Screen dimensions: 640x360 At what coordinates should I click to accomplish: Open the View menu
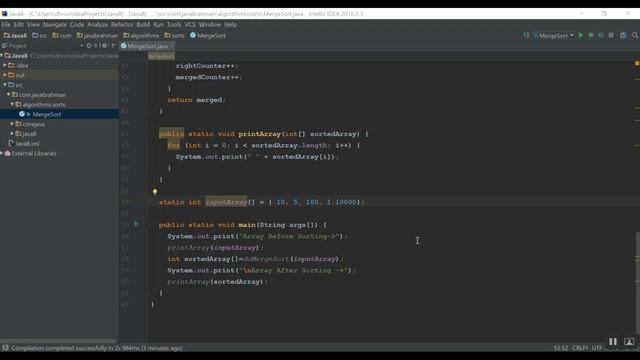click(x=33, y=24)
